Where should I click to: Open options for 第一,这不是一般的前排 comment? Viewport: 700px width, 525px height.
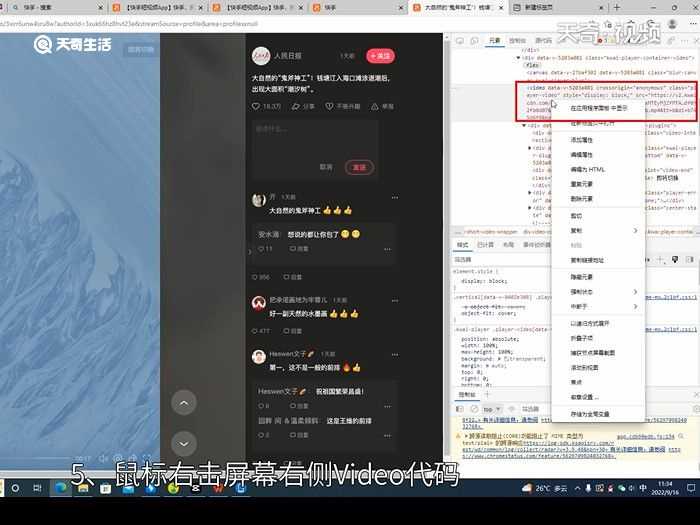click(395, 355)
